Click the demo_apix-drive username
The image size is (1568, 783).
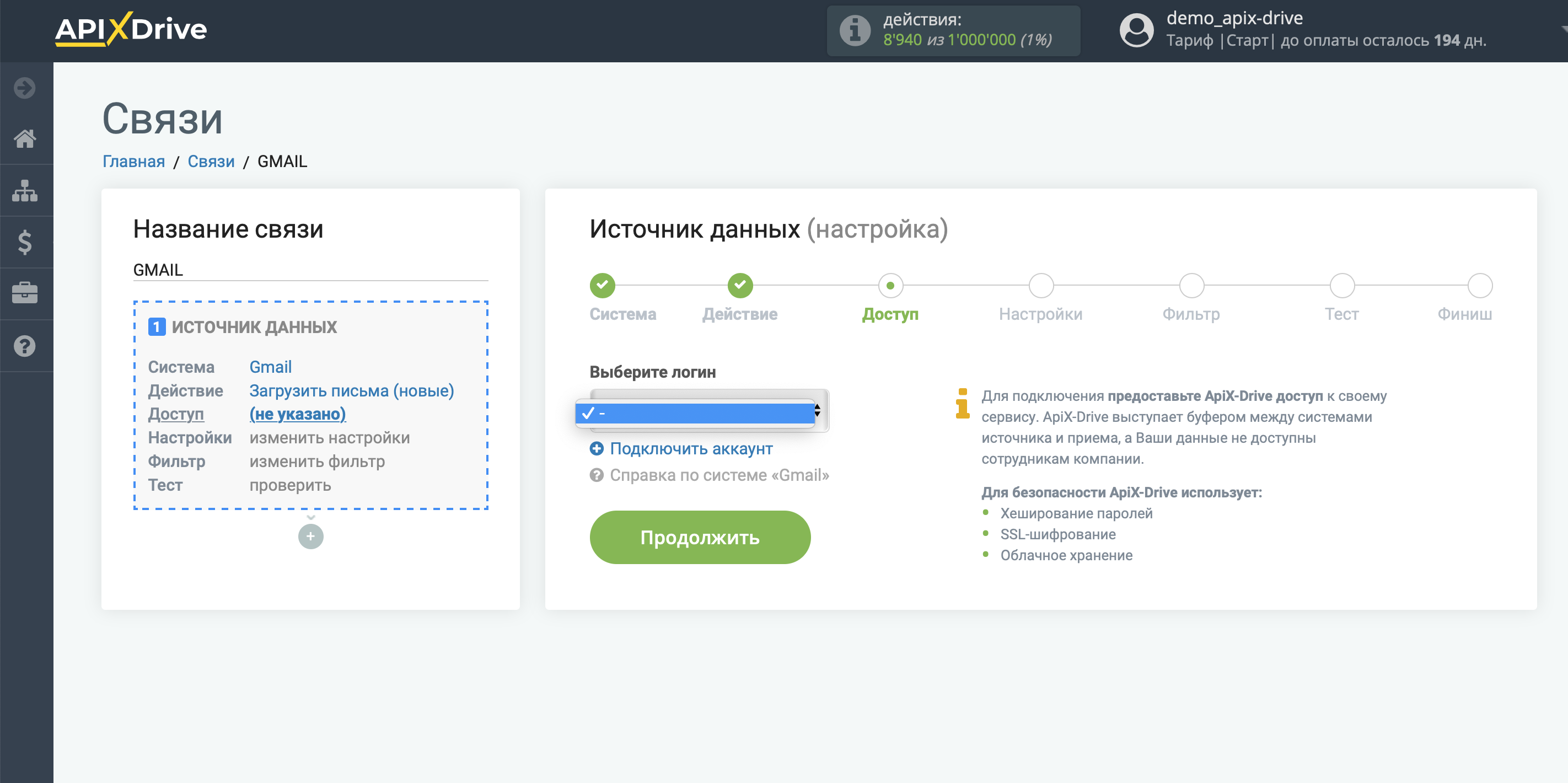(x=1234, y=18)
